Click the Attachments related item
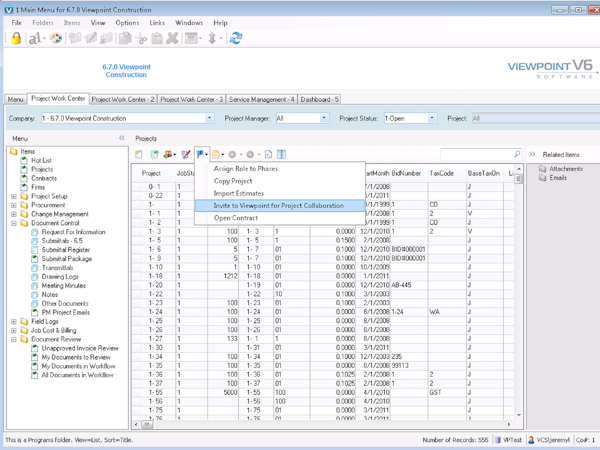Viewport: 600px width, 450px height. 566,169
